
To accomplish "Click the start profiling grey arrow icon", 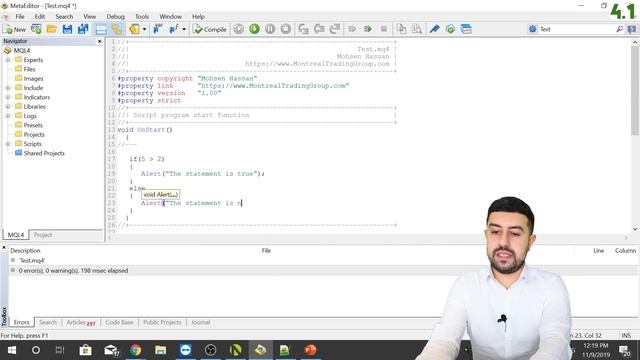I will 352,29.
